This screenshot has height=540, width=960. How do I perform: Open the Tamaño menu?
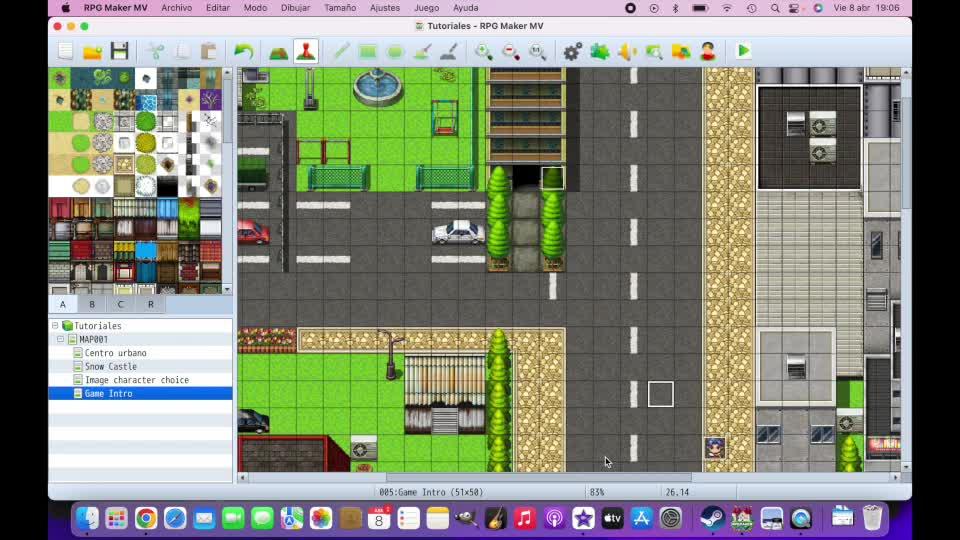click(x=340, y=8)
